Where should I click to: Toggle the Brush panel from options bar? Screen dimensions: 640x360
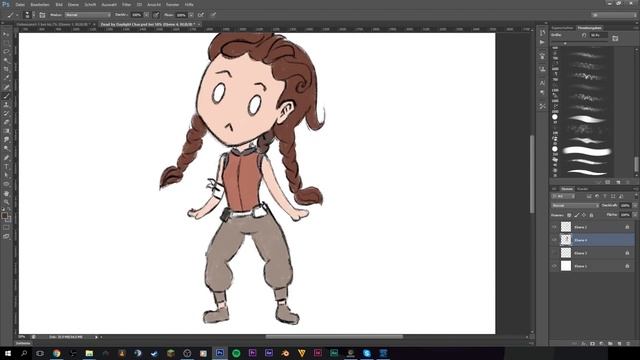pyautogui.click(x=42, y=15)
